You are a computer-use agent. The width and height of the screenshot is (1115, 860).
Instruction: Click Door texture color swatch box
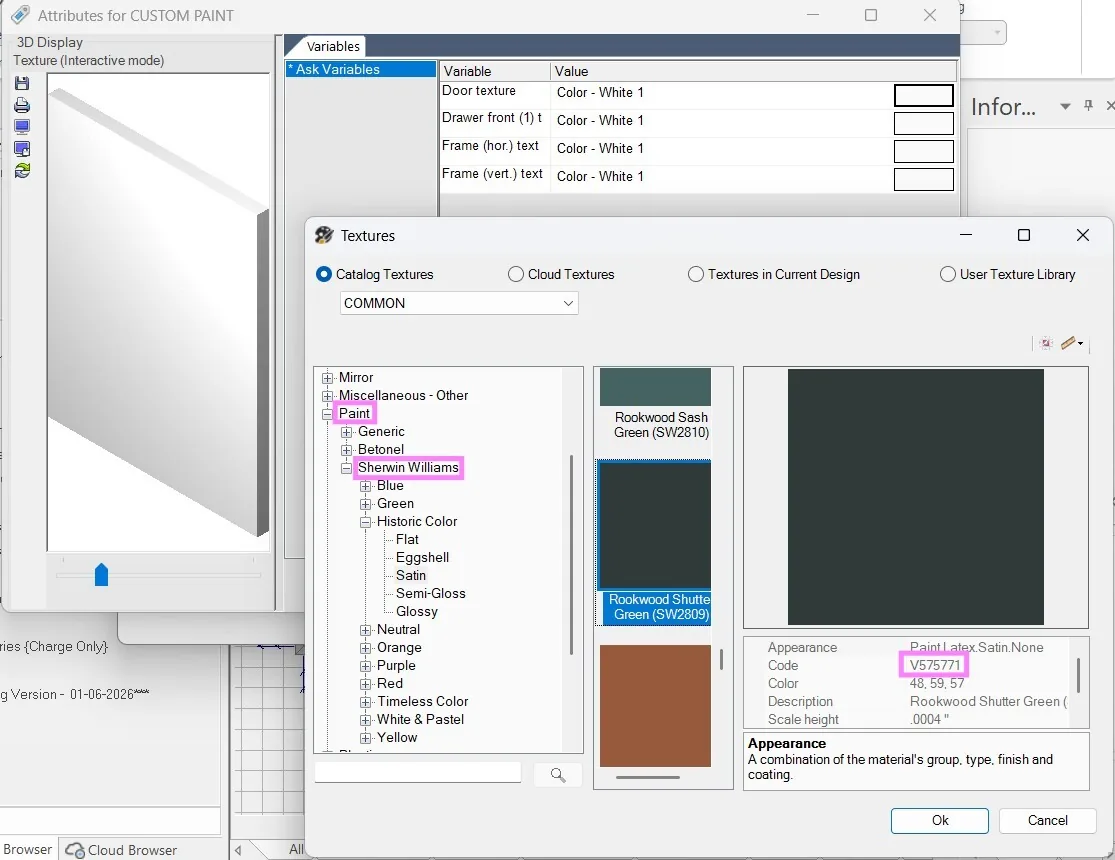click(x=923, y=95)
